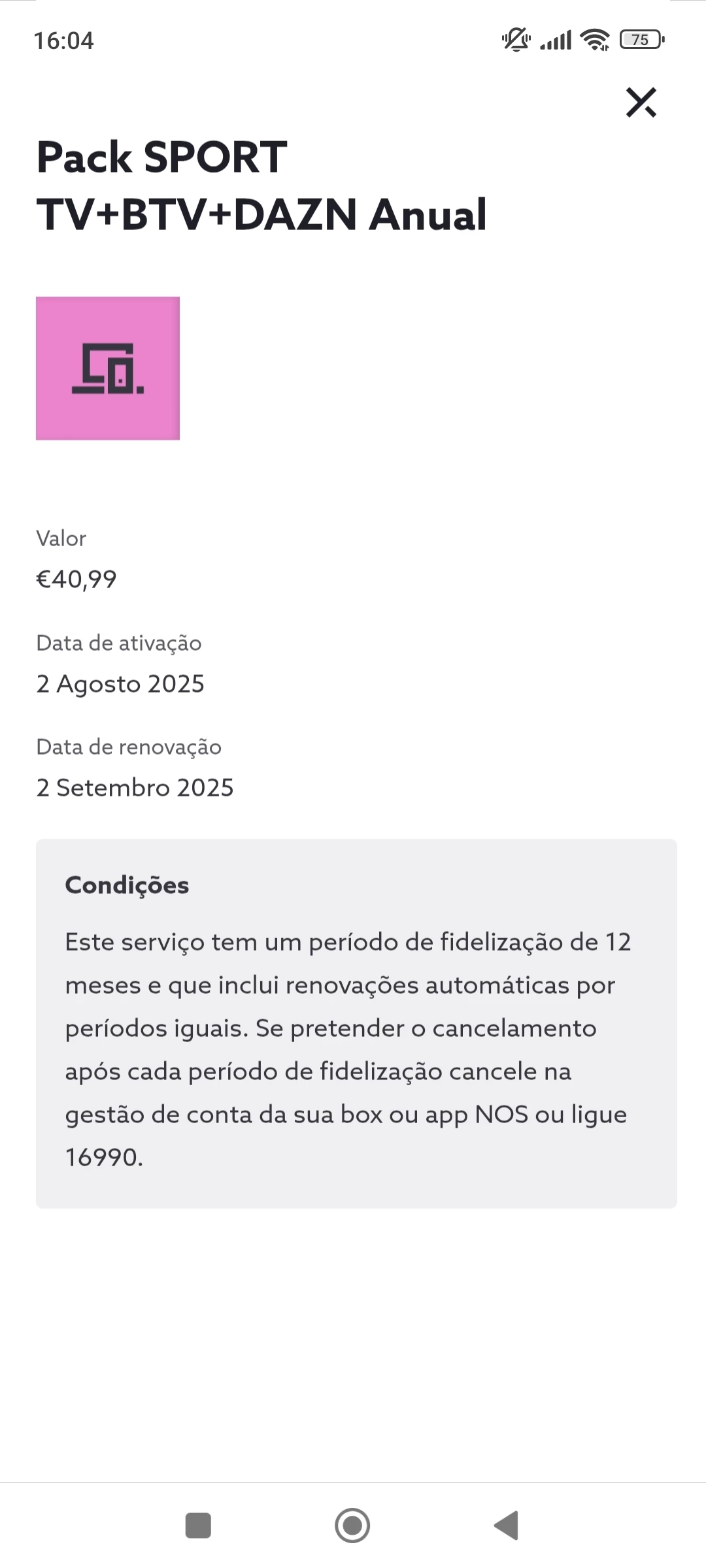This screenshot has width=706, height=1568.
Task: Select the €40,99 price value
Action: [76, 579]
